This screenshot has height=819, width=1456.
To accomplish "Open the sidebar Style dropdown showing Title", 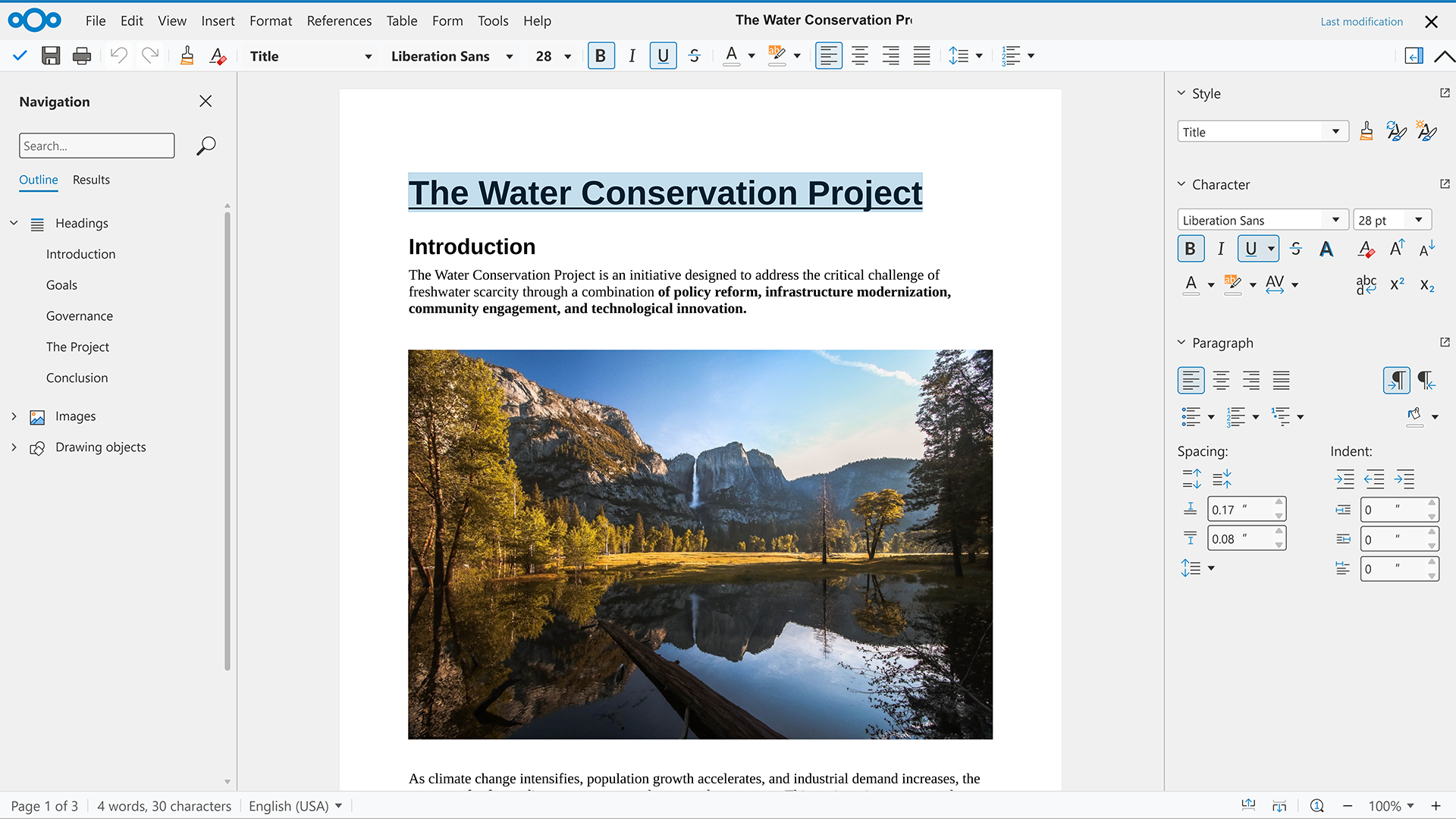I will [x=1263, y=131].
